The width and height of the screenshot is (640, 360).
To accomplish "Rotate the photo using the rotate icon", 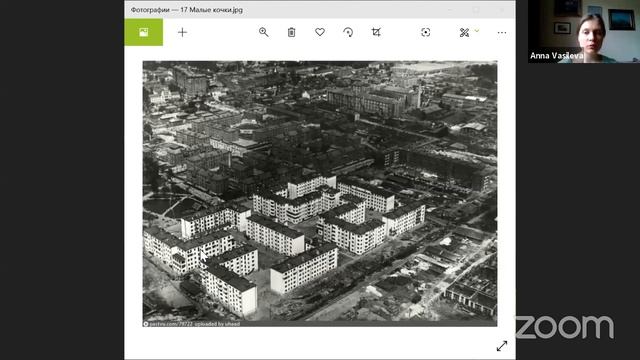I will point(348,32).
